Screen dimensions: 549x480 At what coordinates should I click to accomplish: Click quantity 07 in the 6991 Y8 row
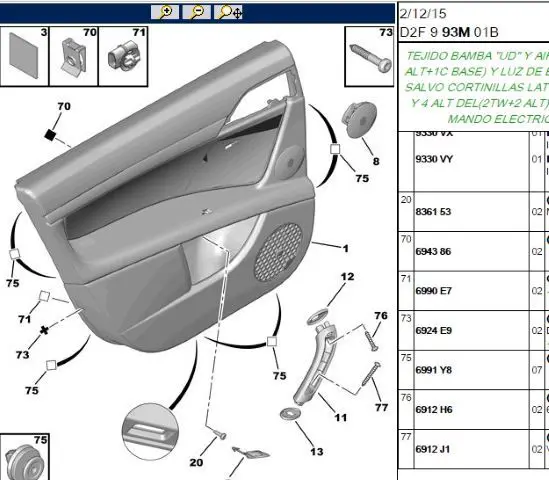tap(537, 370)
